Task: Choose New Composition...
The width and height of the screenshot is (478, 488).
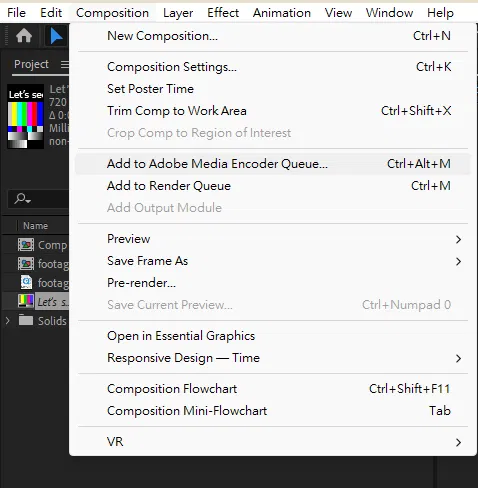Action: [273, 36]
